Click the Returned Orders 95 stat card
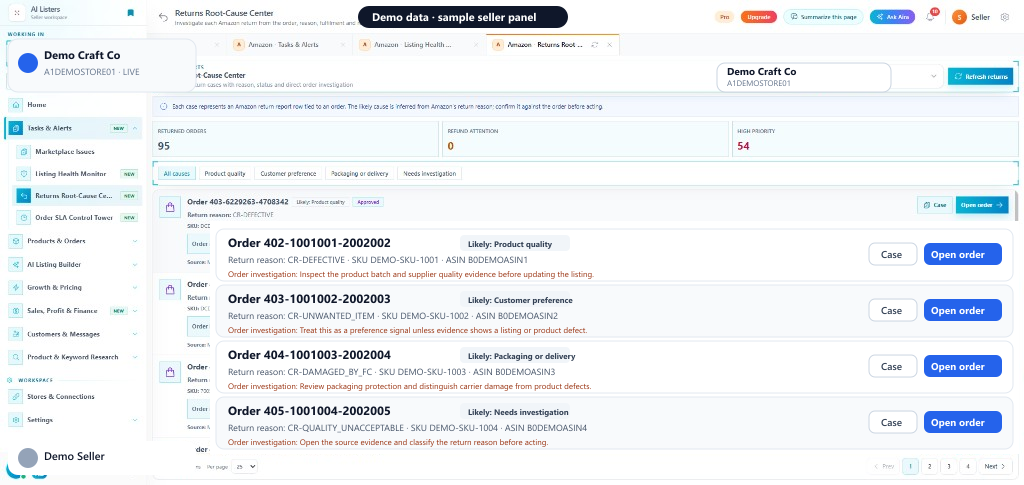Viewport: 1024px width, 485px height. [296, 139]
